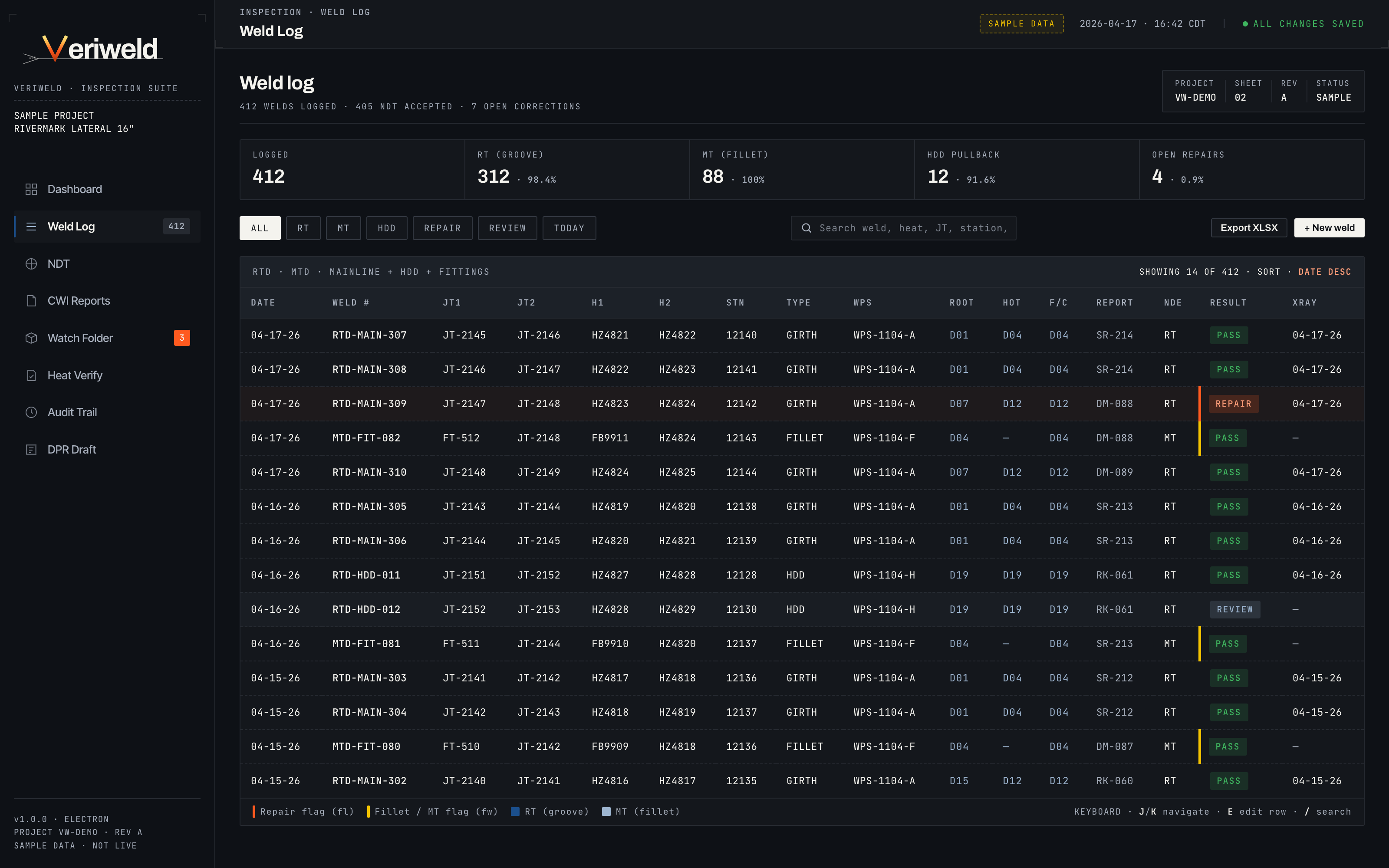Image resolution: width=1389 pixels, height=868 pixels.
Task: Select the REVIEW filter tab
Action: click(x=507, y=228)
